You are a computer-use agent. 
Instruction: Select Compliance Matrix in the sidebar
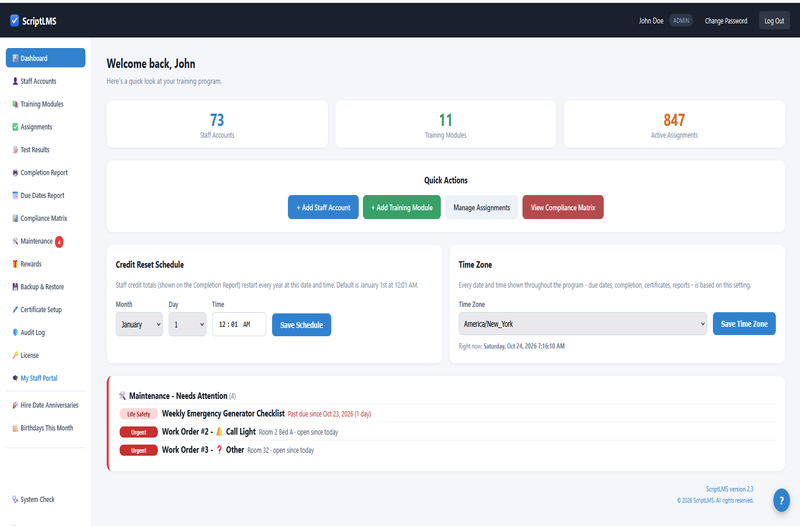(x=45, y=218)
